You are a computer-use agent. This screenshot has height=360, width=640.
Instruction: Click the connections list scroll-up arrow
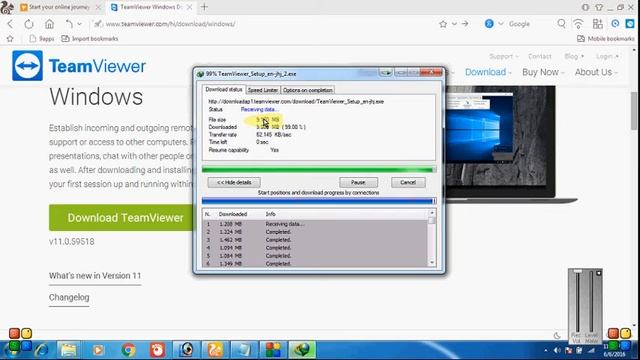point(432,213)
